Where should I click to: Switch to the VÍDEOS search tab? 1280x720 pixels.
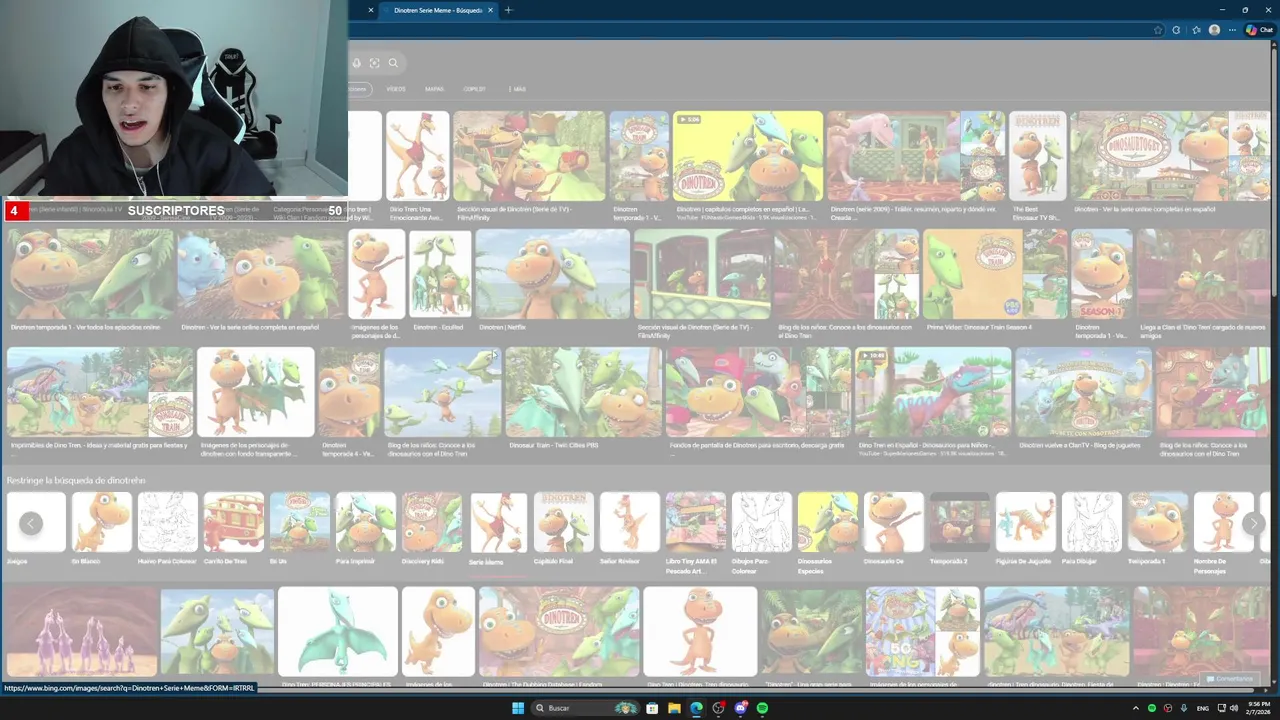point(396,89)
